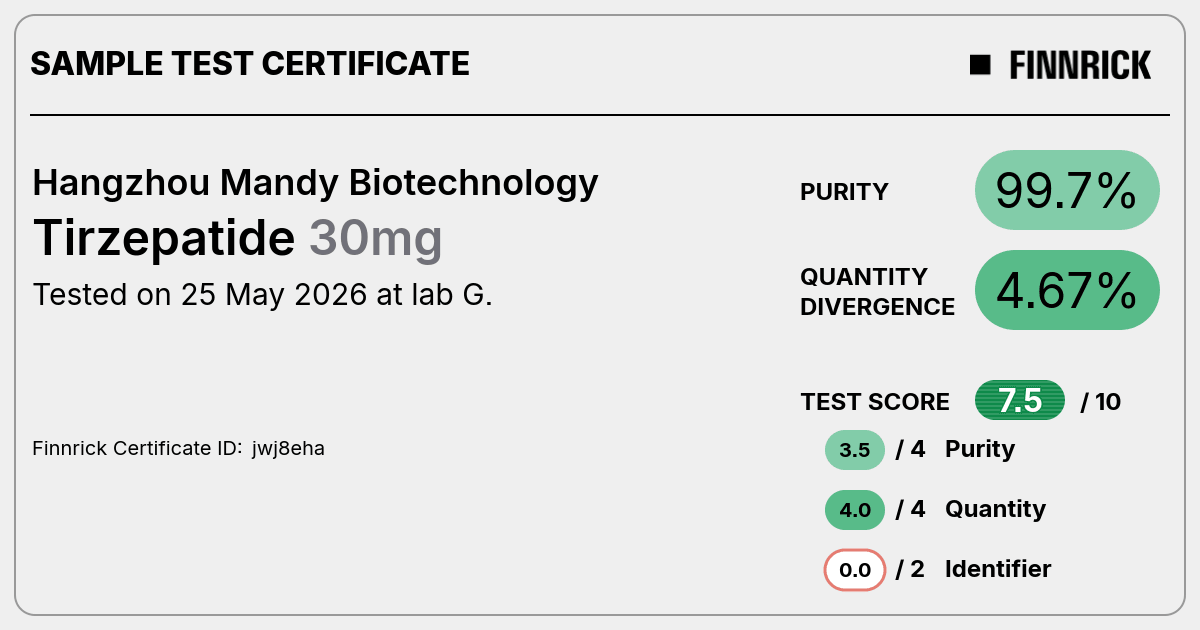This screenshot has height=630, width=1200.
Task: Click the 7.5 test score pill
Action: click(1020, 401)
